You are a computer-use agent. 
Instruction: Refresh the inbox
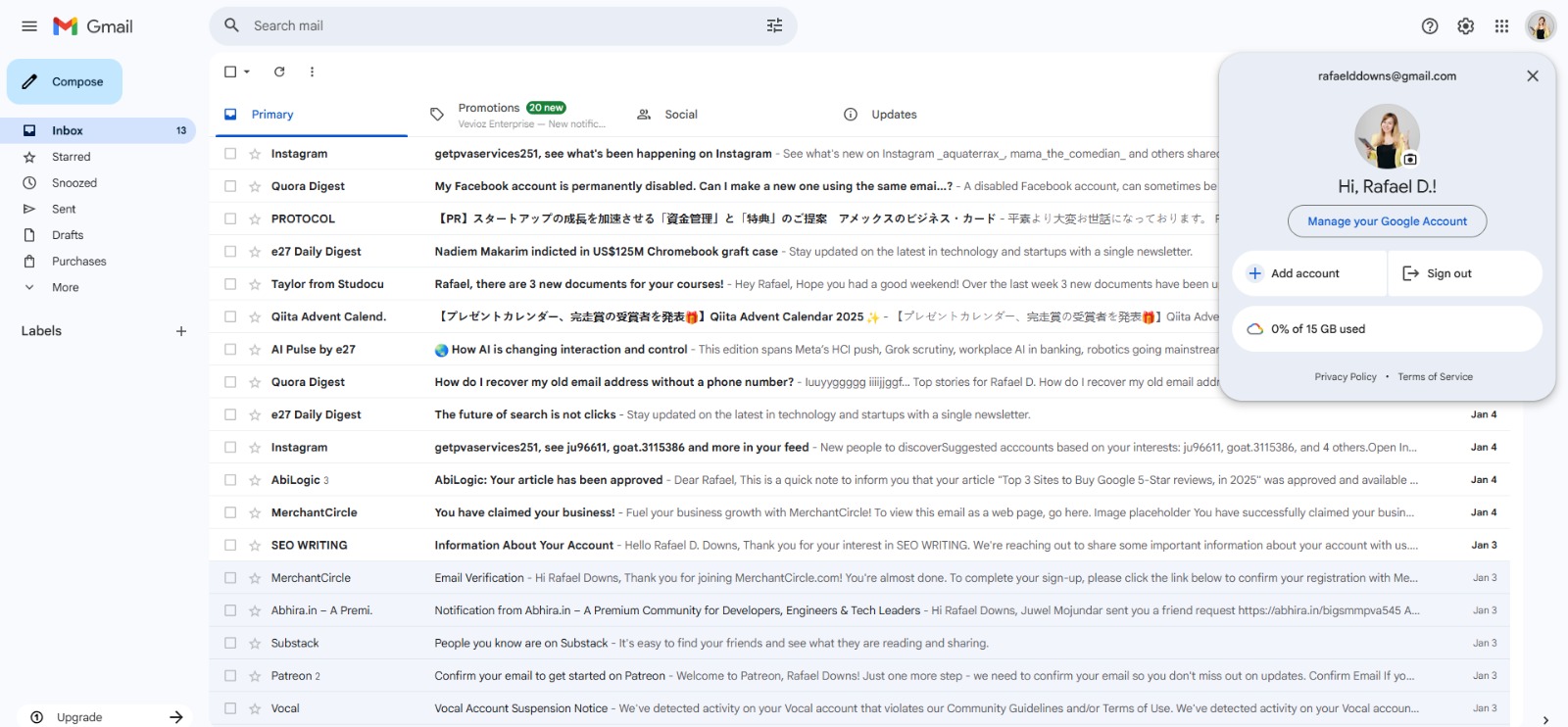pyautogui.click(x=279, y=72)
